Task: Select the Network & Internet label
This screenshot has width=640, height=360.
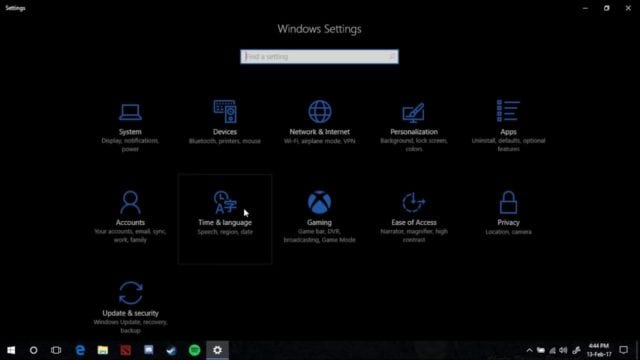Action: pyautogui.click(x=320, y=132)
